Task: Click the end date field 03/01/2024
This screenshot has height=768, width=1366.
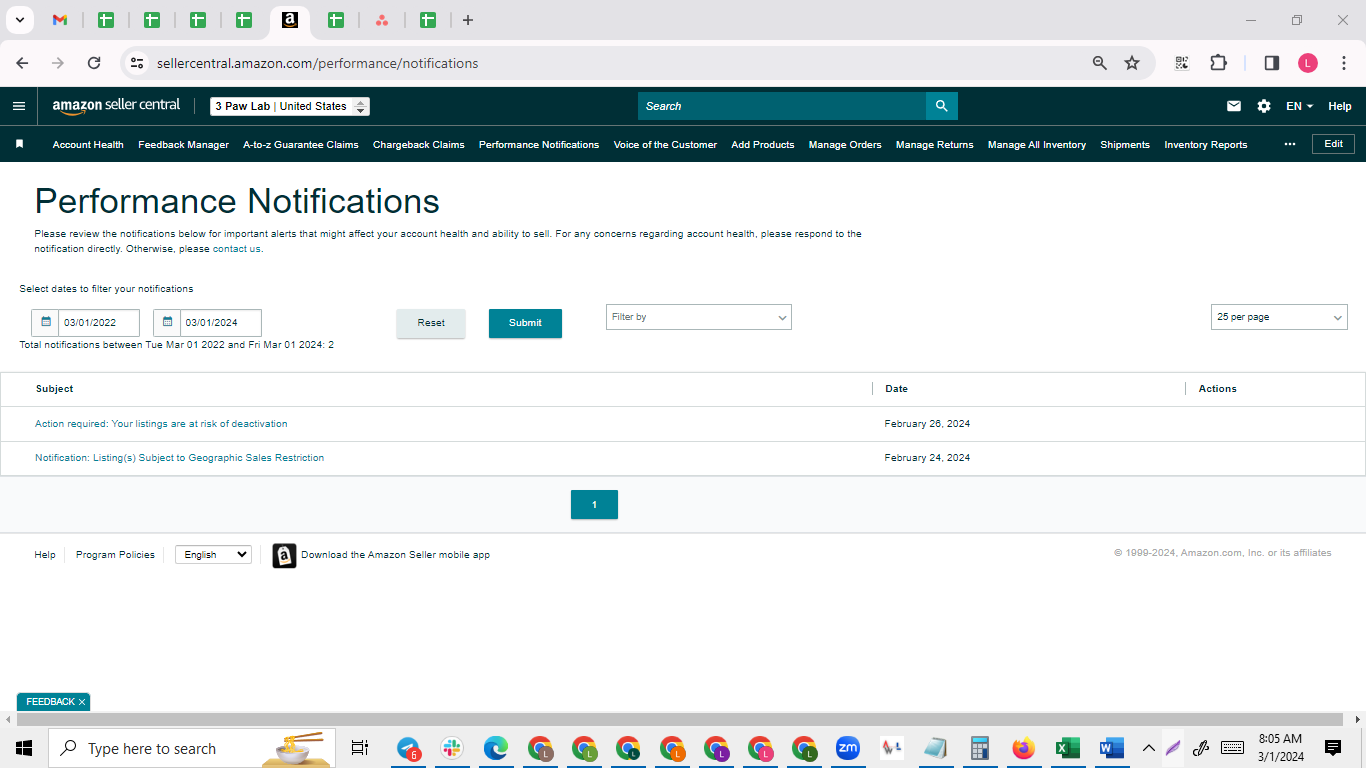Action: [x=221, y=323]
